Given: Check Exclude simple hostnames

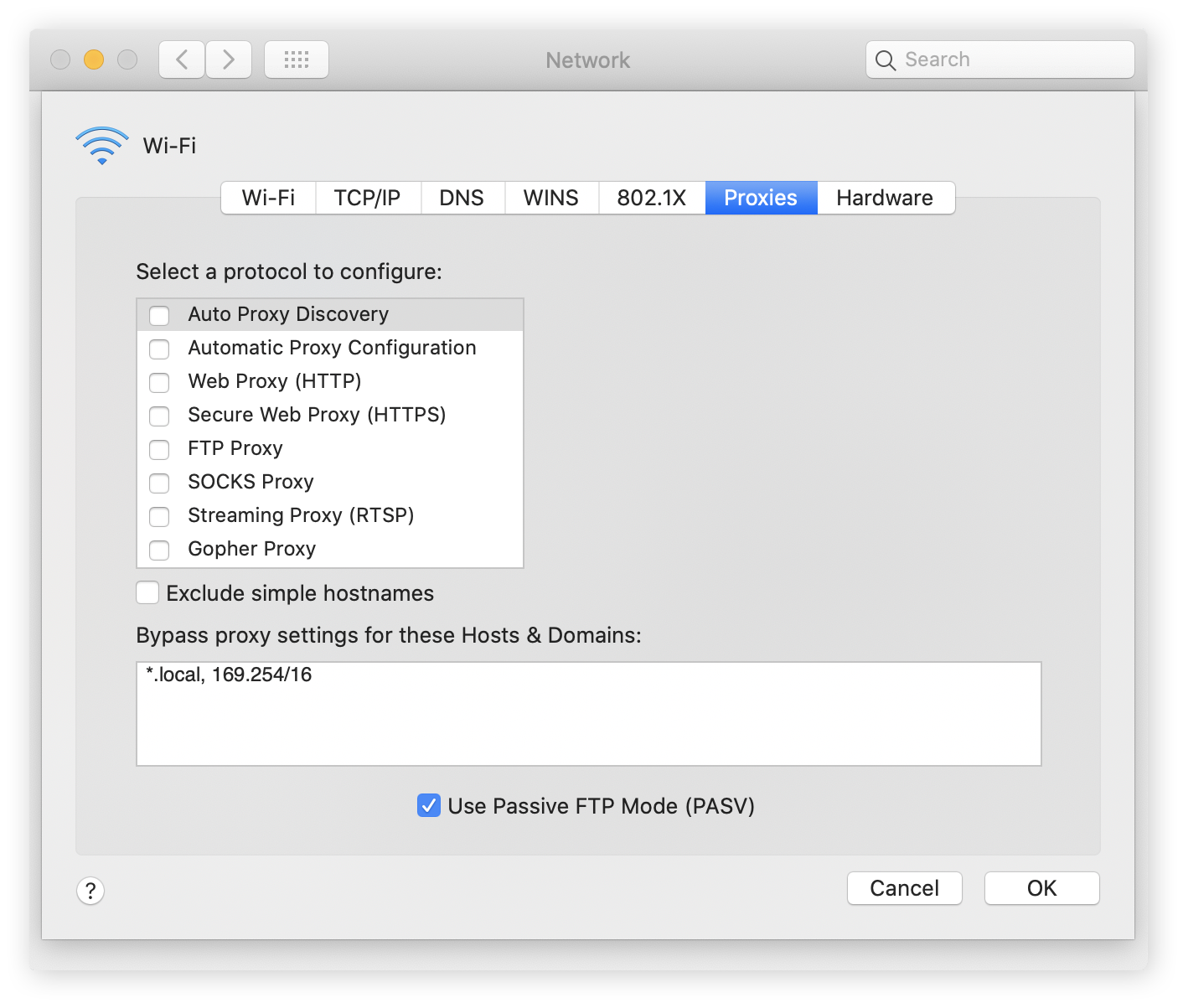Looking at the screenshot, I should click(147, 592).
